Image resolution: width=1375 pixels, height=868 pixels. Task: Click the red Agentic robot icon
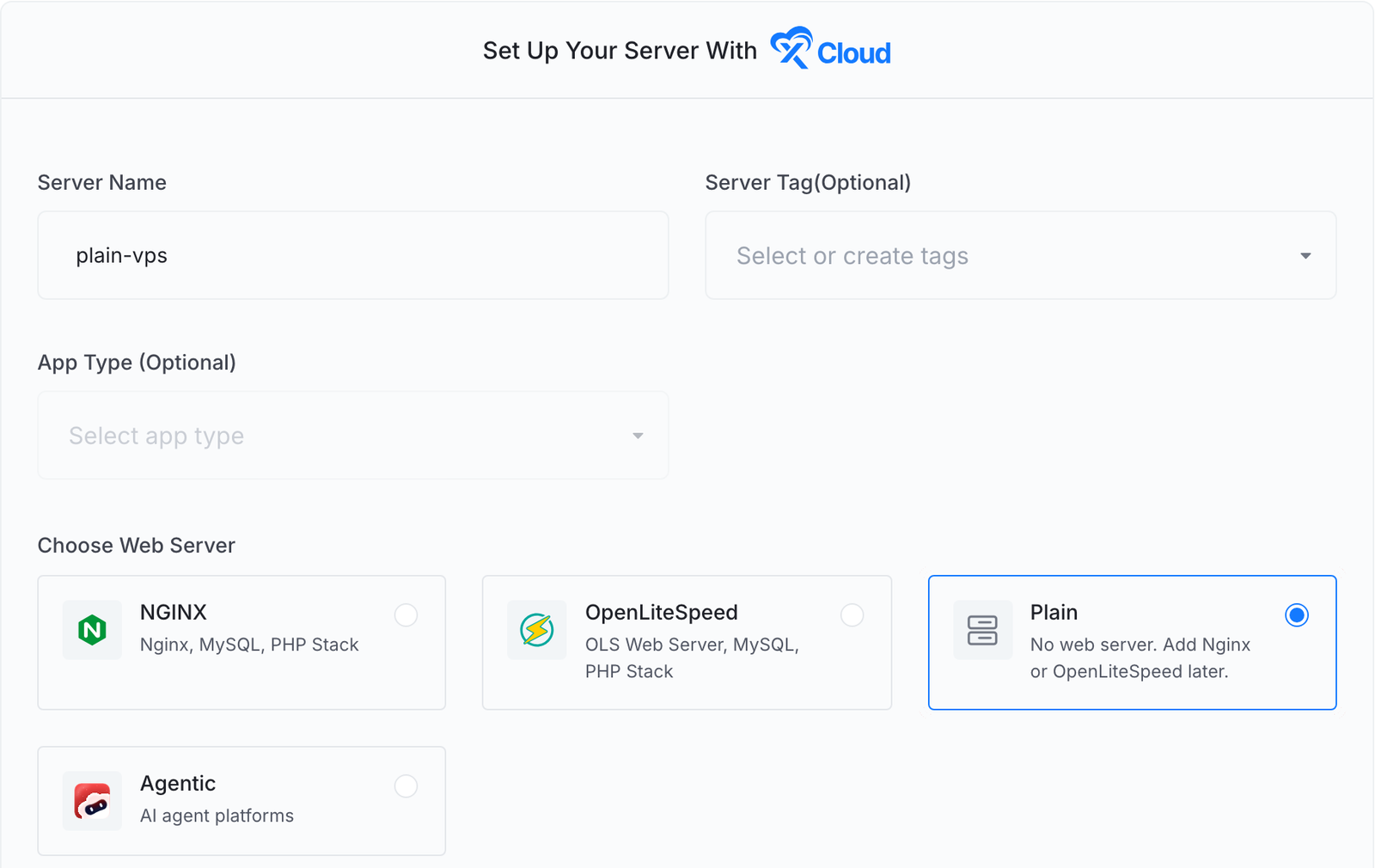(92, 801)
